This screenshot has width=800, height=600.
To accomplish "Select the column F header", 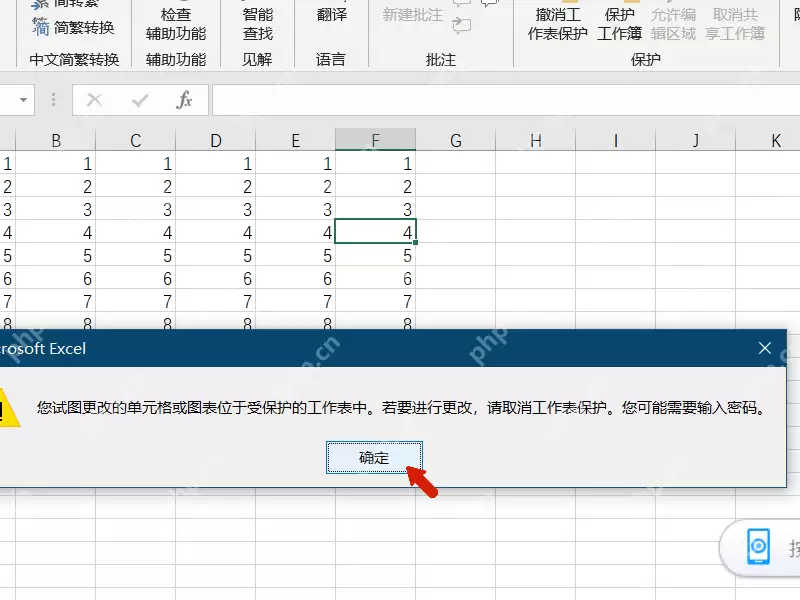I will pos(375,138).
